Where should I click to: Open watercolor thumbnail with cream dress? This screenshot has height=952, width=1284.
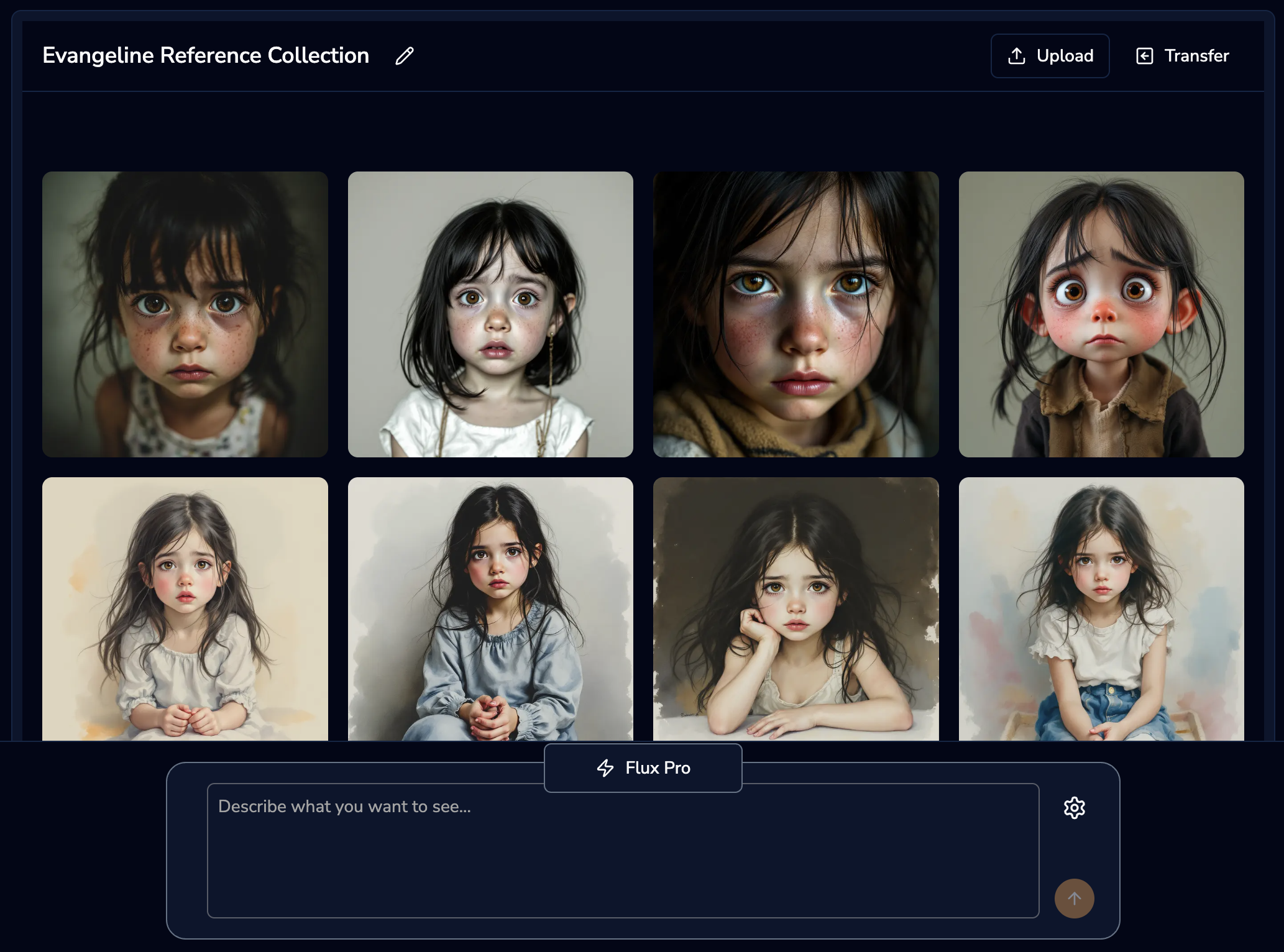pos(185,609)
